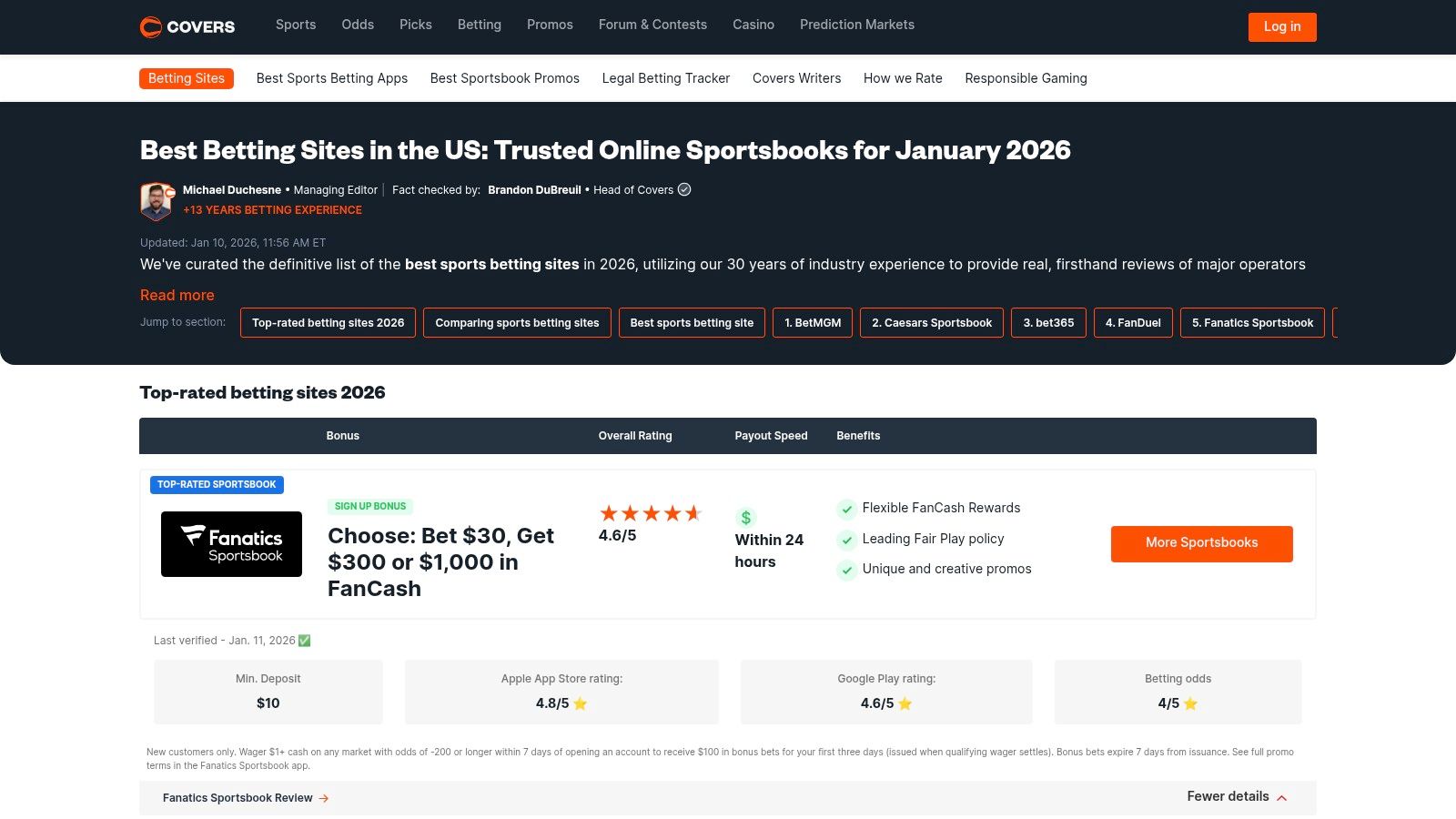Jump to the Top-rated betting sites 2026 section
Image resolution: width=1456 pixels, height=819 pixels.
[328, 322]
